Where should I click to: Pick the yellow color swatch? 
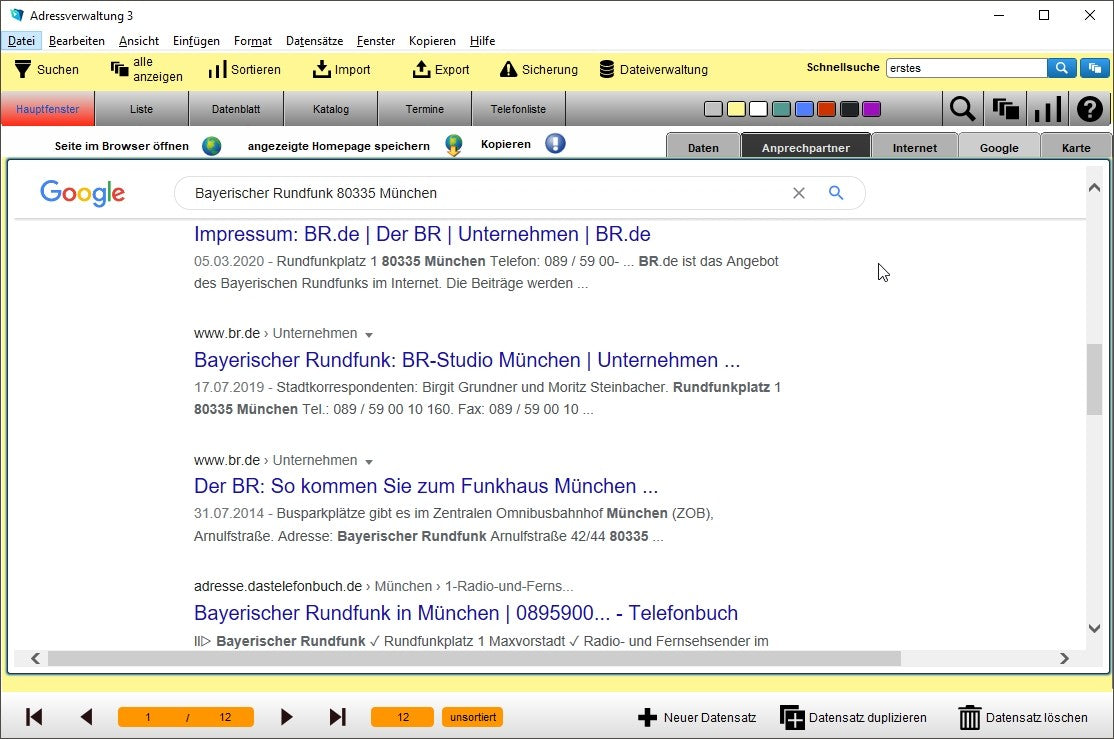pos(735,109)
